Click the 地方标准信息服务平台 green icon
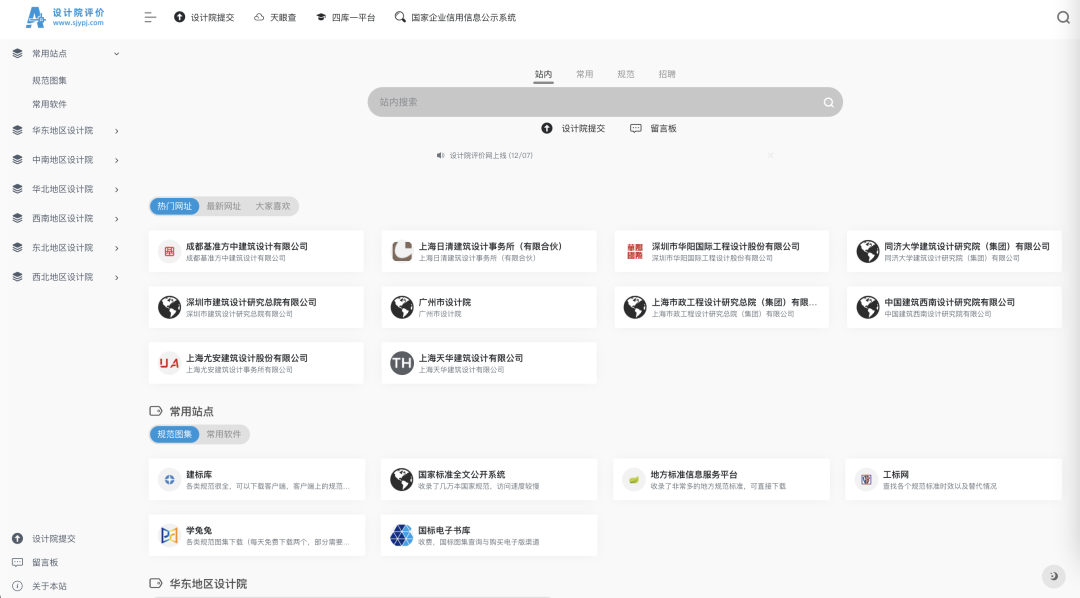The height and width of the screenshot is (598, 1080). click(634, 480)
